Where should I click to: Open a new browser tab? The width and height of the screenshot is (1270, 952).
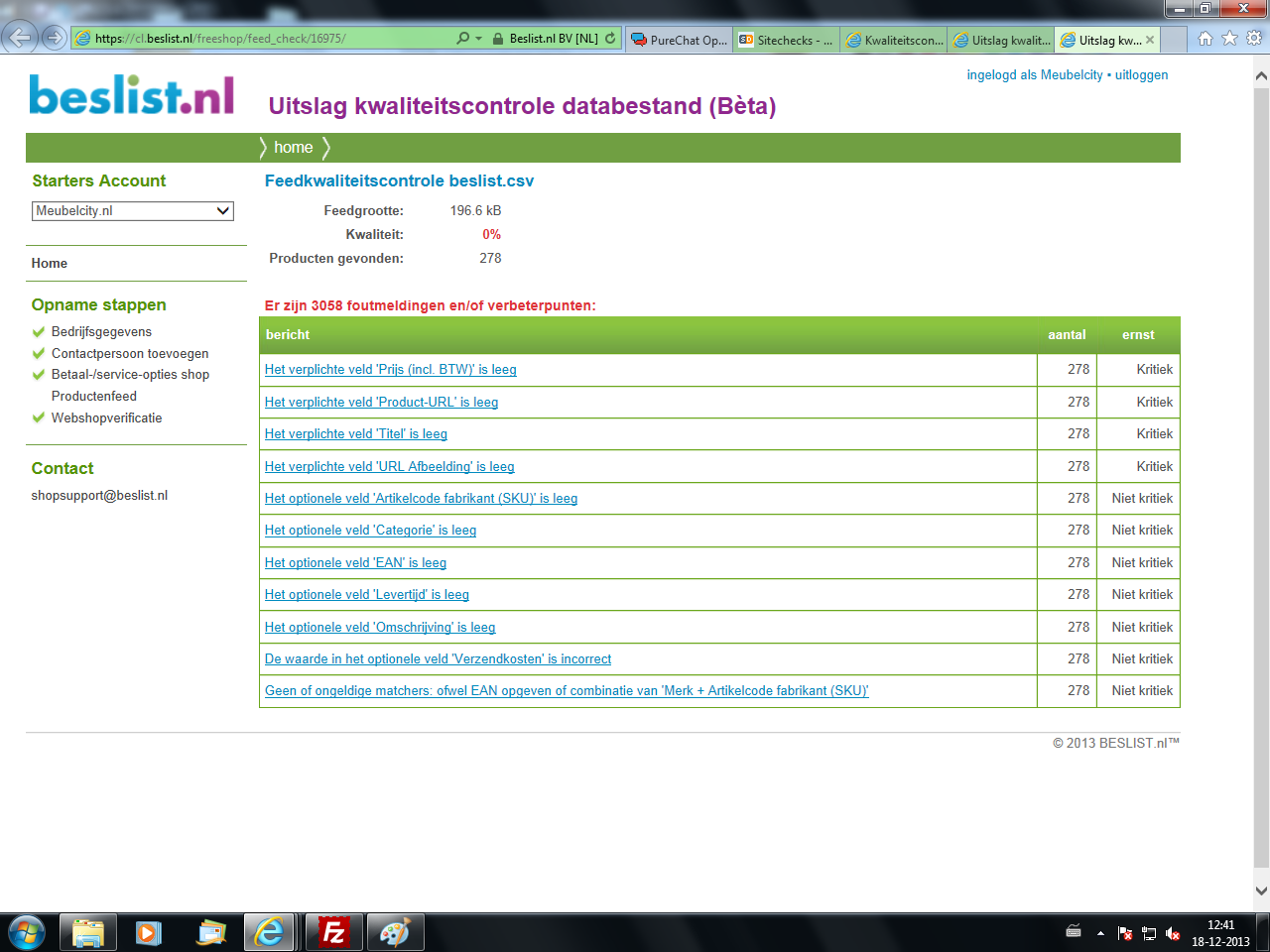[1174, 40]
